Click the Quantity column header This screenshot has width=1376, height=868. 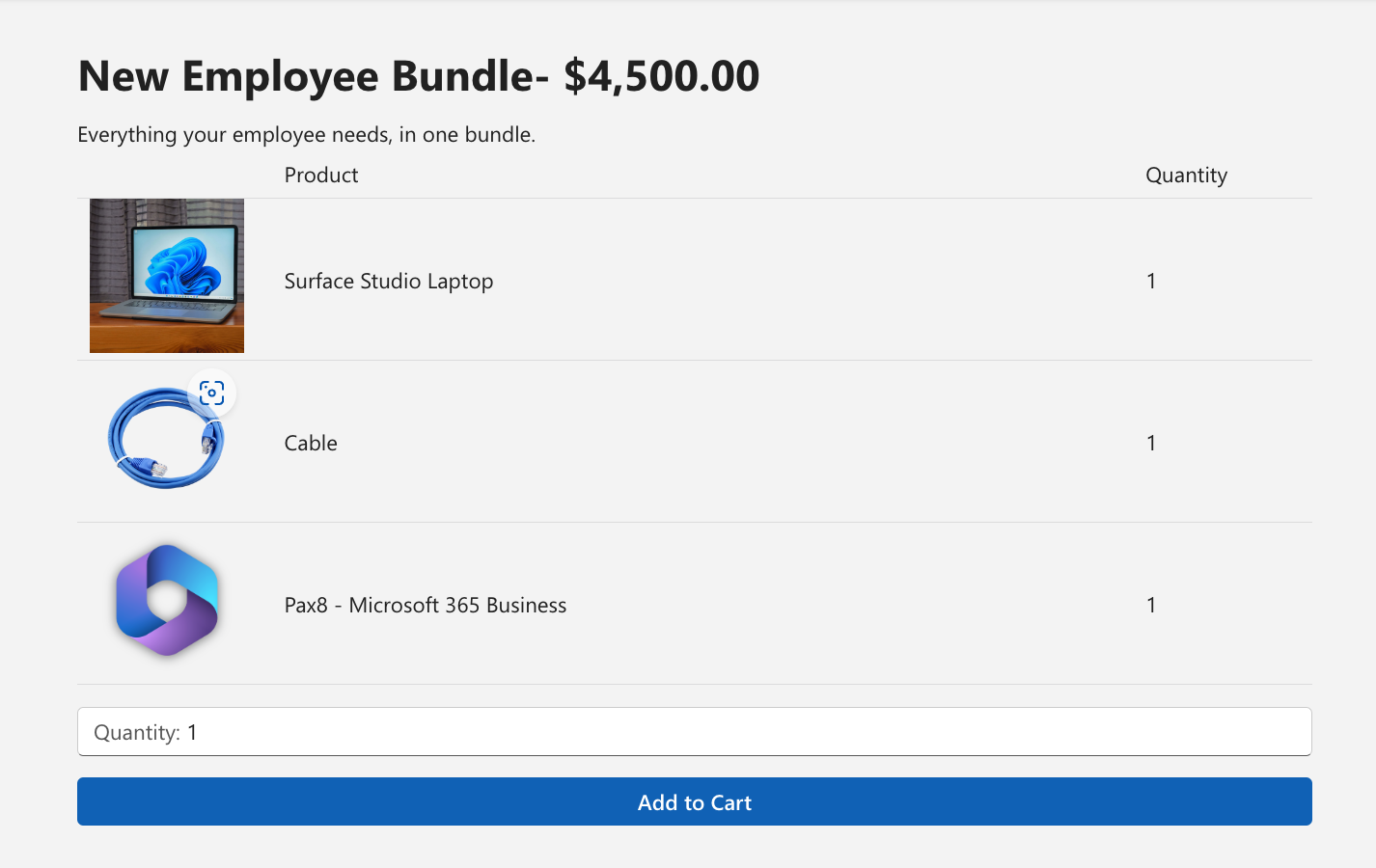coord(1187,176)
